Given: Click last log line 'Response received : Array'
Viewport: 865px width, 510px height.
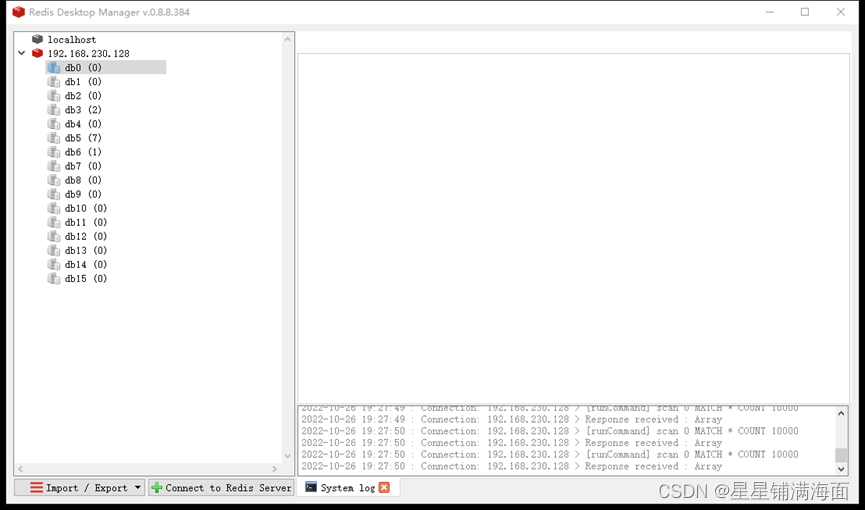Looking at the screenshot, I should pyautogui.click(x=654, y=466).
